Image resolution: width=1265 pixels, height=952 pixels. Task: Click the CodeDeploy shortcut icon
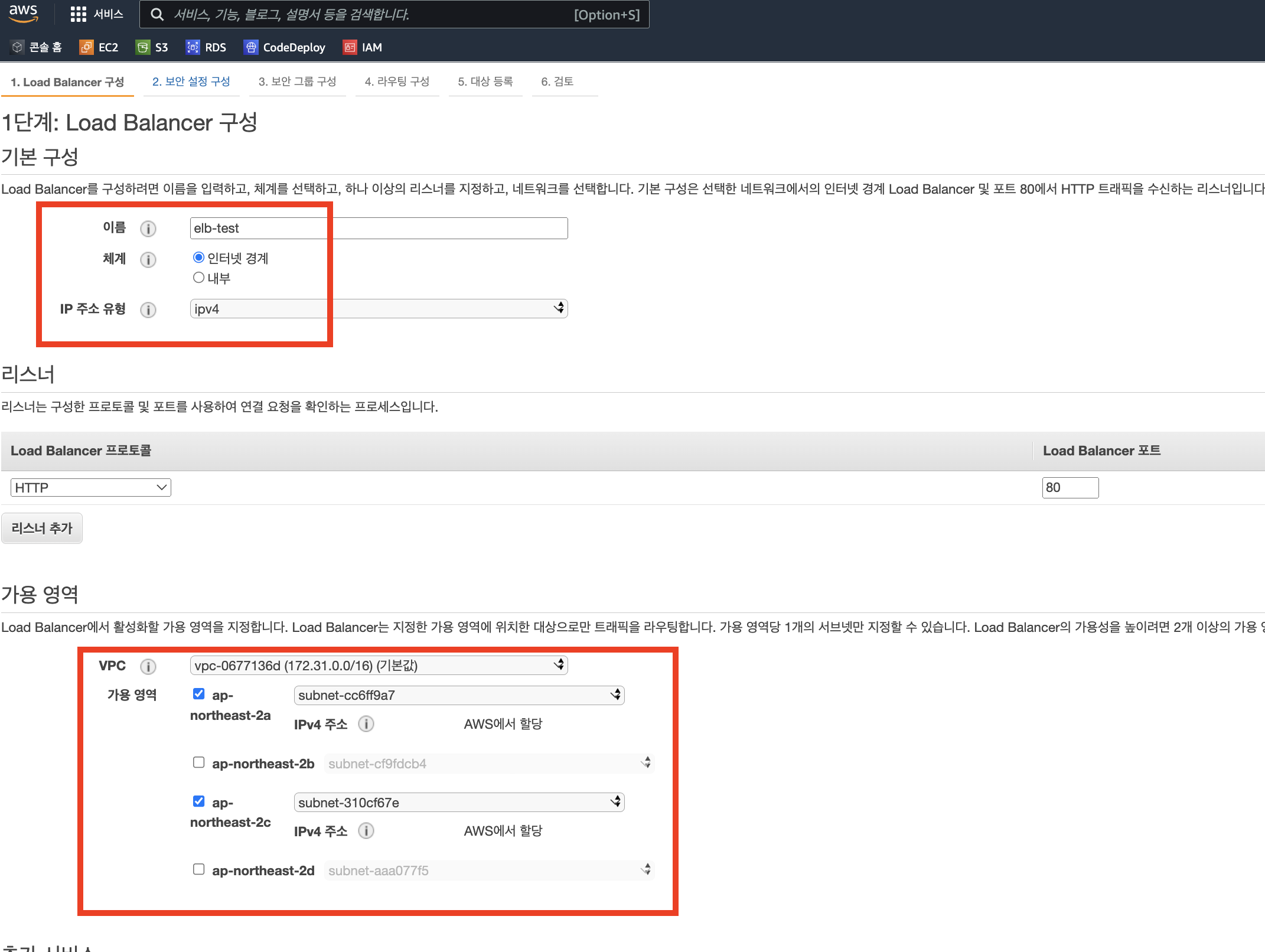(x=251, y=47)
